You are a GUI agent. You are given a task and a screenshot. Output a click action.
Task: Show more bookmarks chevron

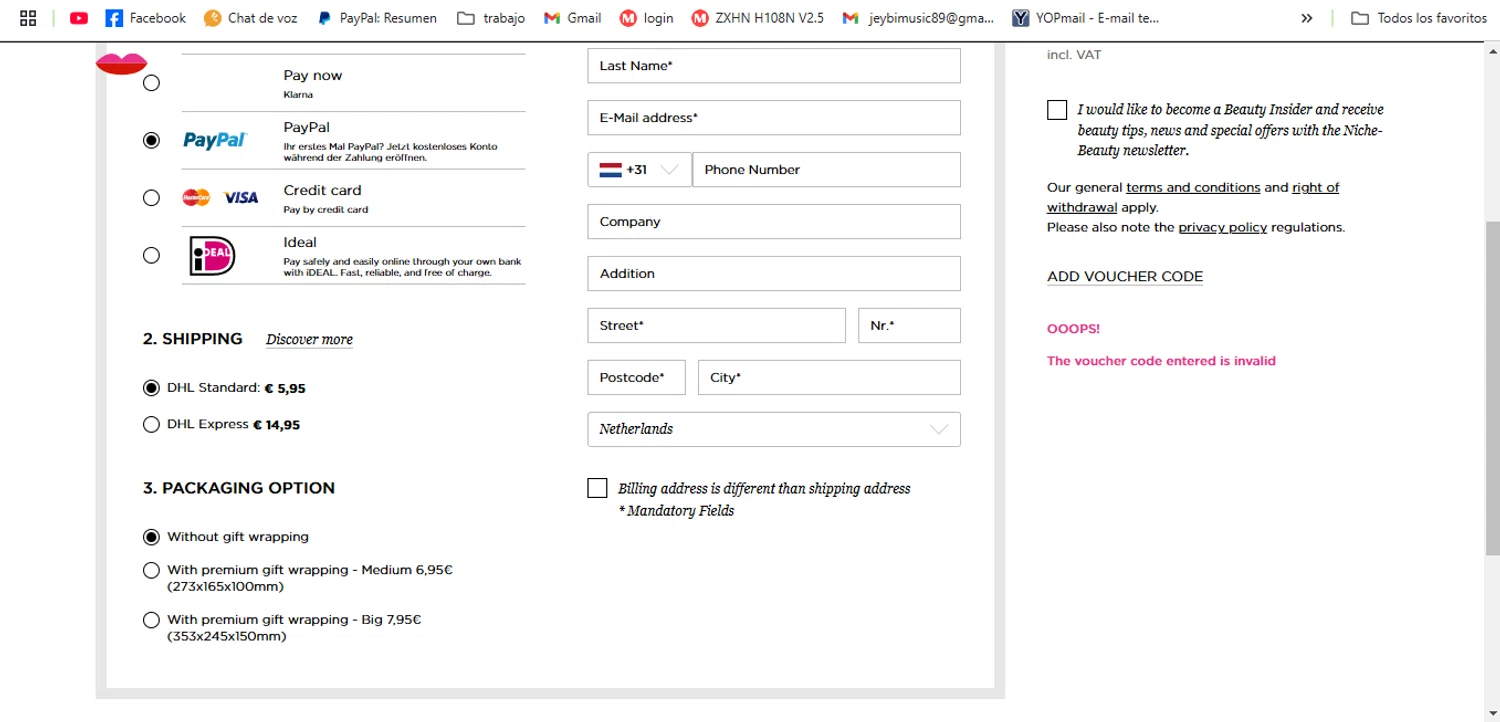click(1307, 18)
